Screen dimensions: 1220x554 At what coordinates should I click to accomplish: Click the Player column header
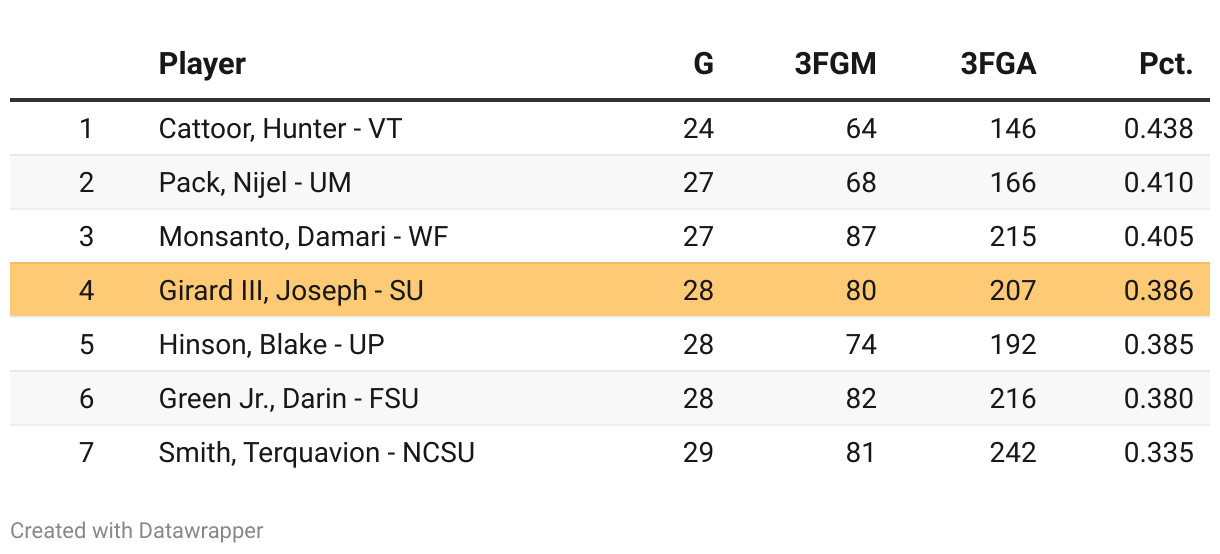click(x=202, y=65)
